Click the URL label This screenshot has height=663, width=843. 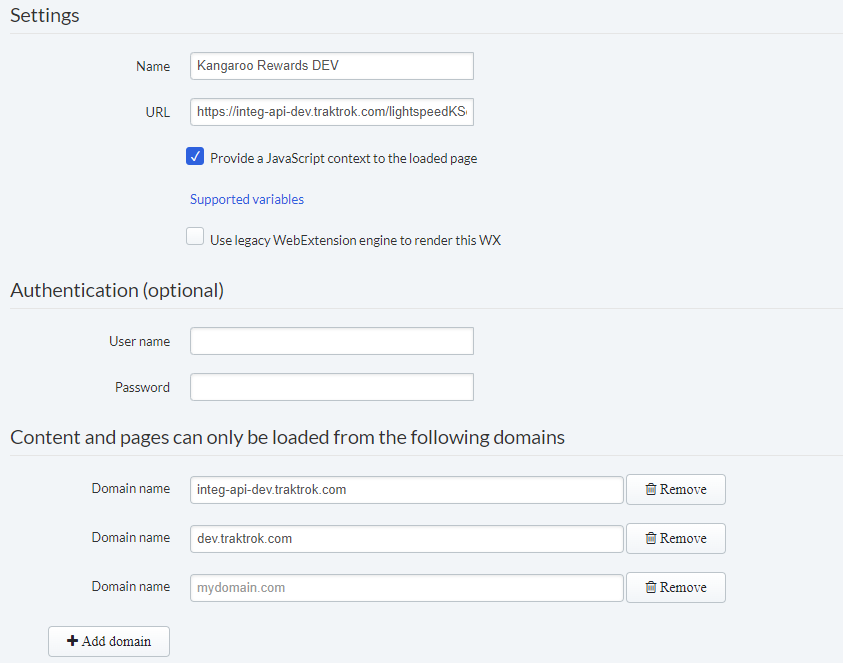tap(158, 112)
